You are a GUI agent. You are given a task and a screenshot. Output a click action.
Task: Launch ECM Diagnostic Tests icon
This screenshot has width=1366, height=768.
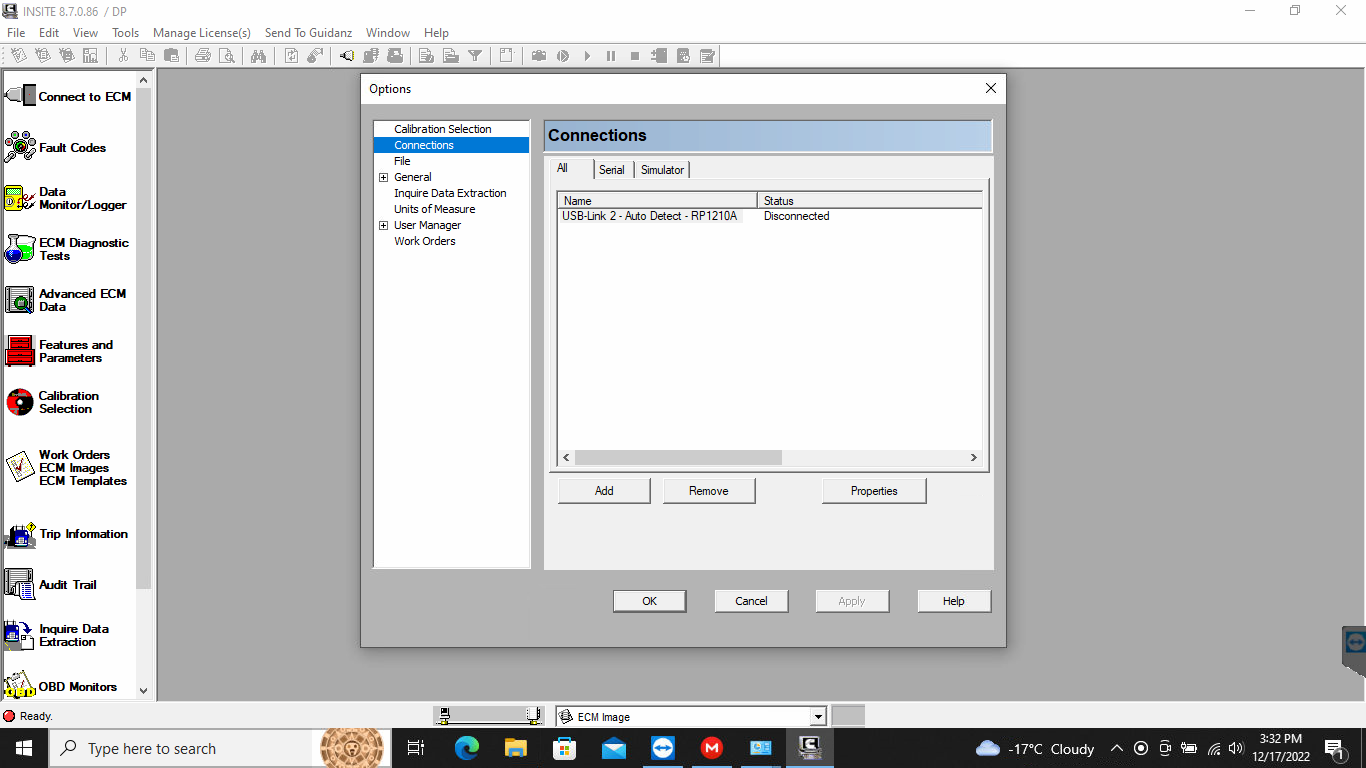coord(67,249)
